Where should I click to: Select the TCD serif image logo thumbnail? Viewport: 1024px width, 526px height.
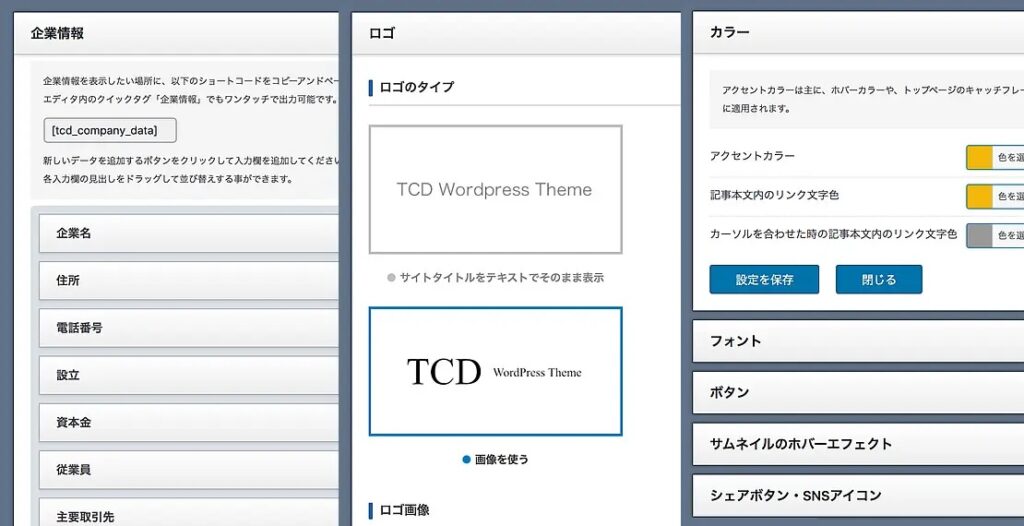496,371
